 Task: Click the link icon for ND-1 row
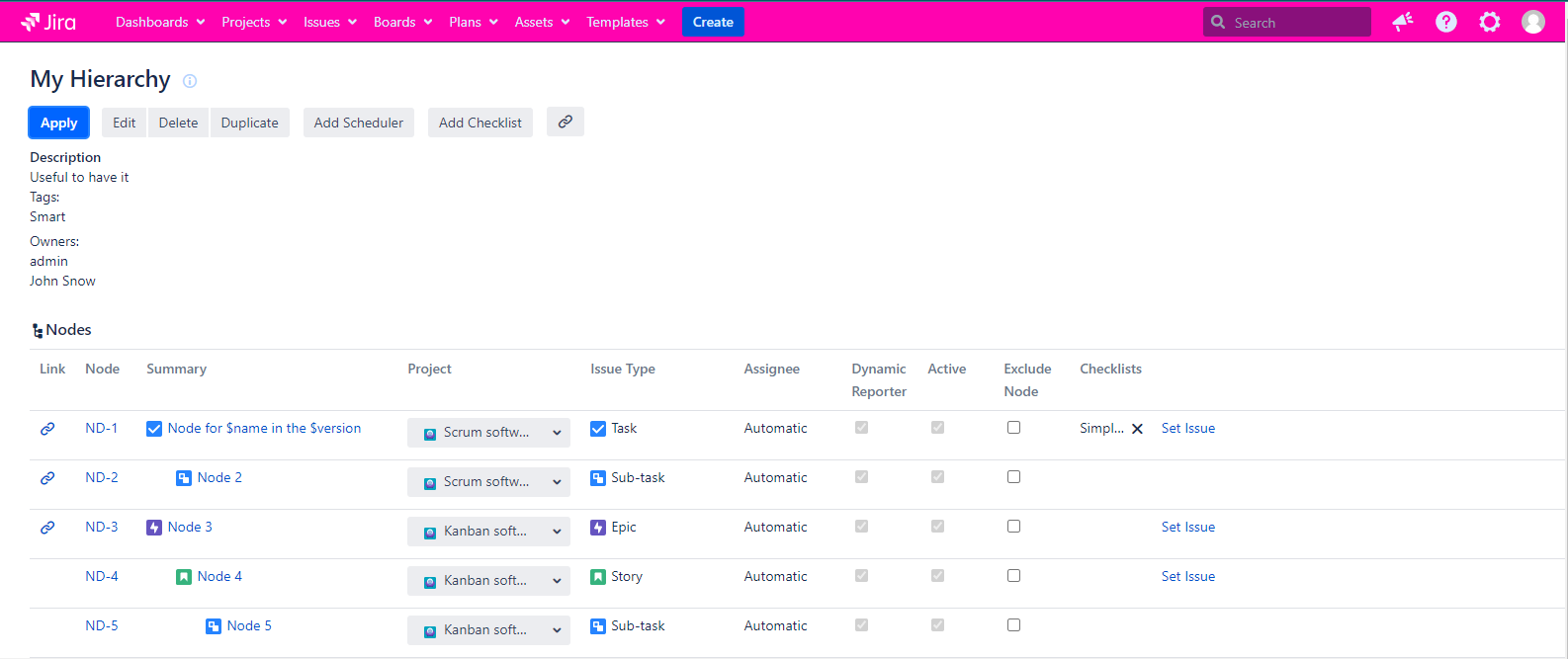47,429
